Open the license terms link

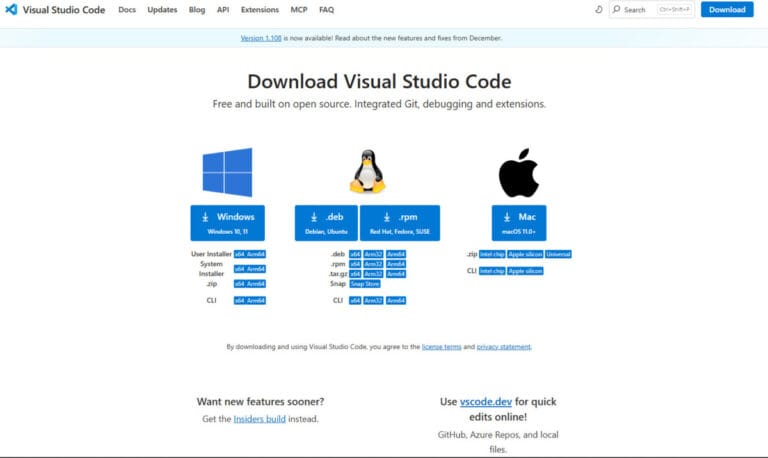(x=441, y=347)
